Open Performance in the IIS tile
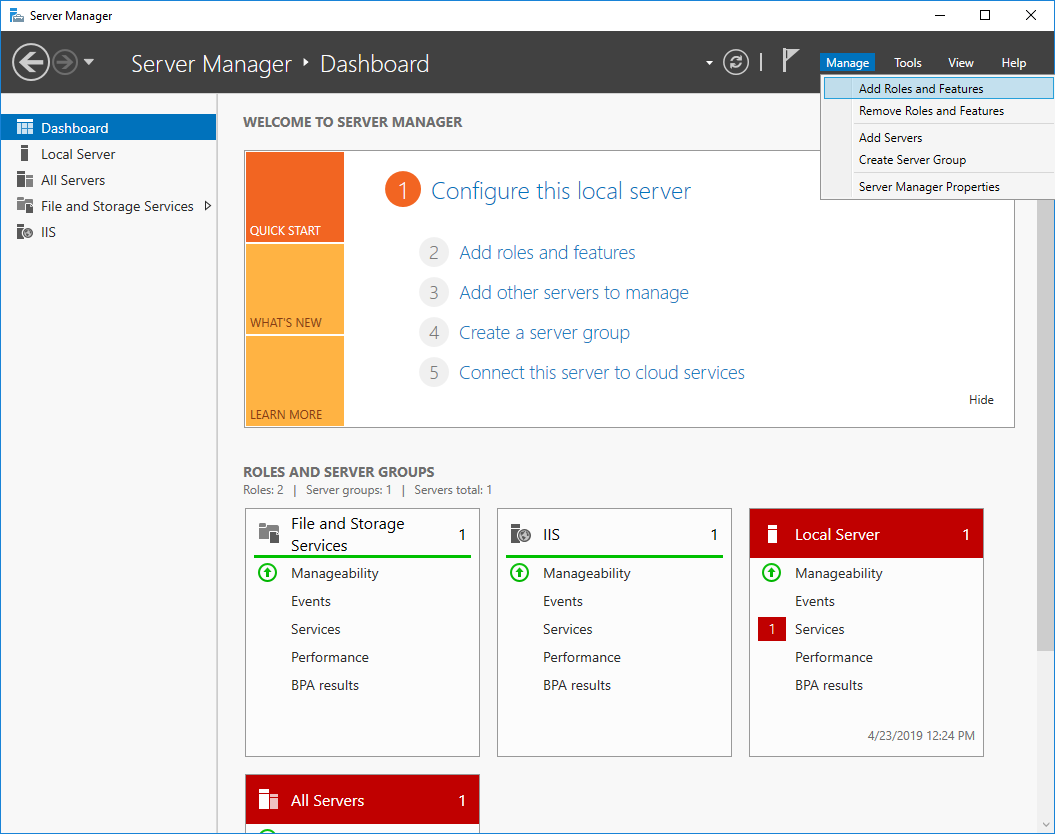 click(x=582, y=657)
